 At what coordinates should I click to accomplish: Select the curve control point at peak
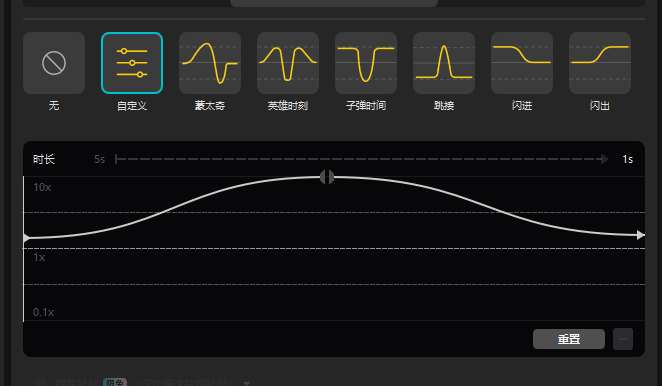(x=327, y=177)
